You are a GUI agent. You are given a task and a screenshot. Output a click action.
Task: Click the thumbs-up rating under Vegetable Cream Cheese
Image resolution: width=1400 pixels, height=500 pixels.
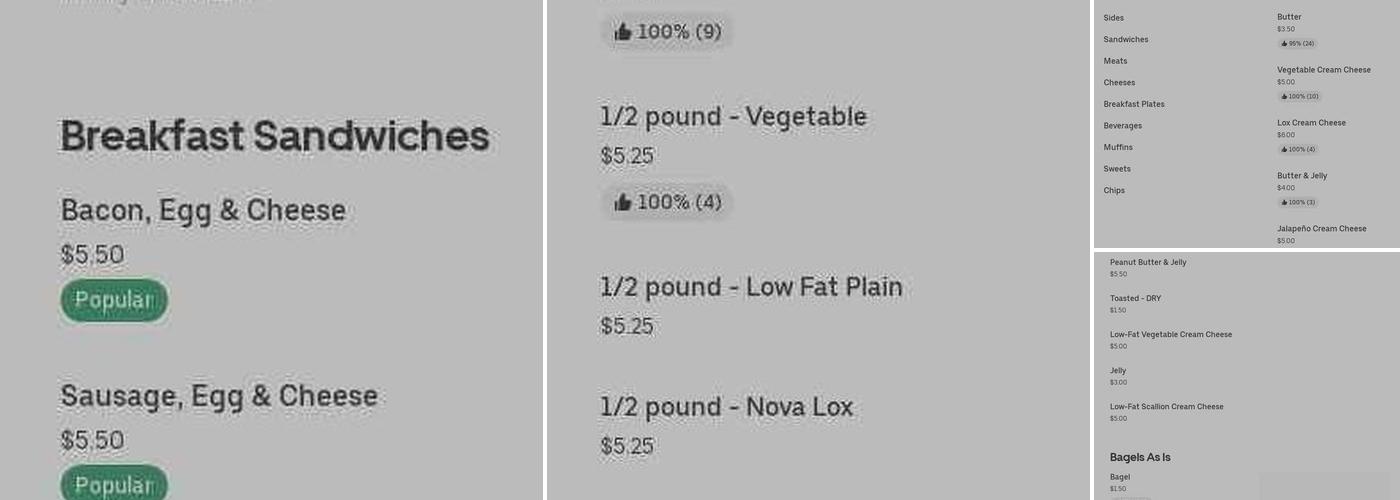[1299, 97]
